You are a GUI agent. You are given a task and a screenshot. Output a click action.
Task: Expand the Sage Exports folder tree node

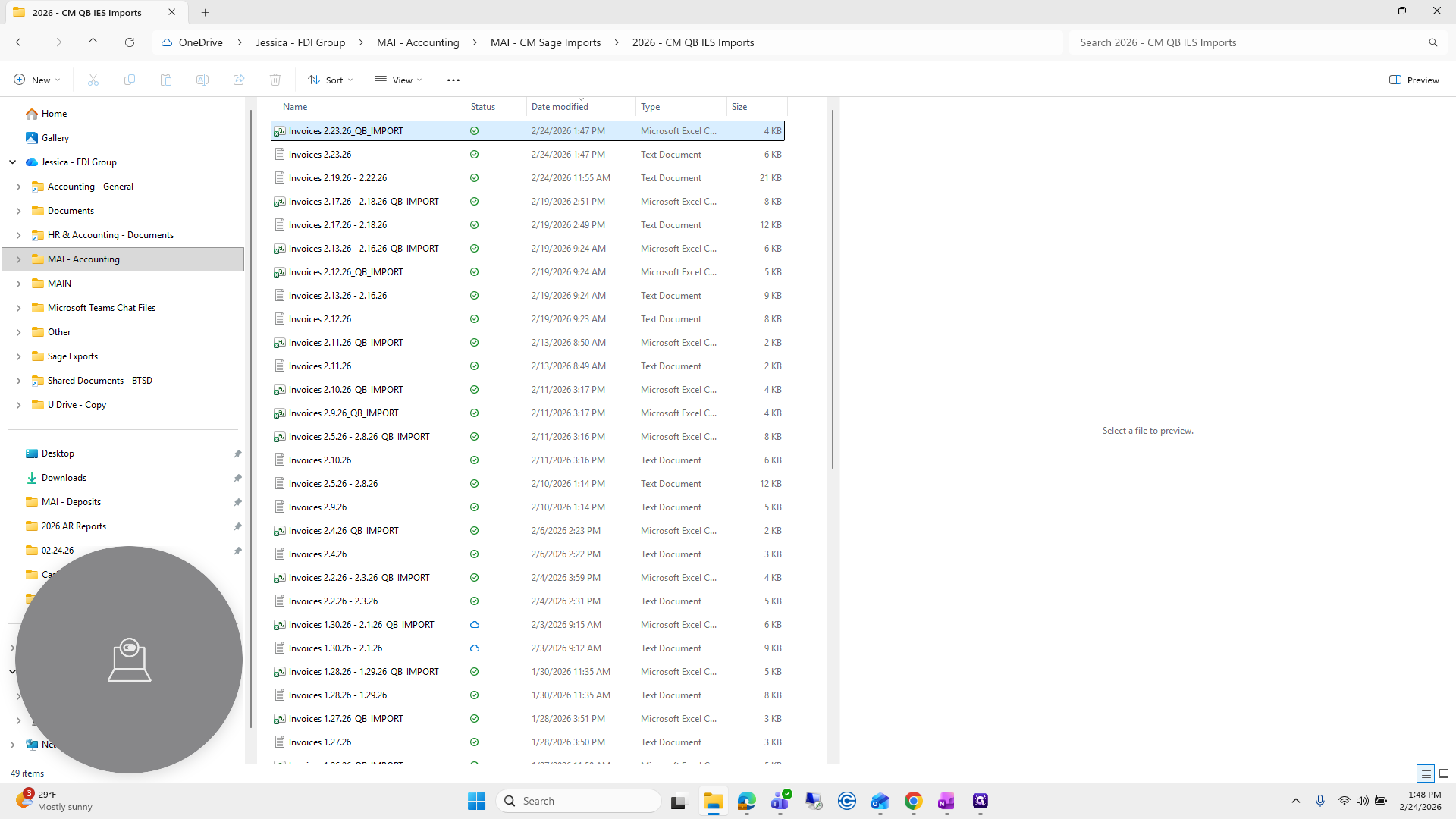point(18,356)
